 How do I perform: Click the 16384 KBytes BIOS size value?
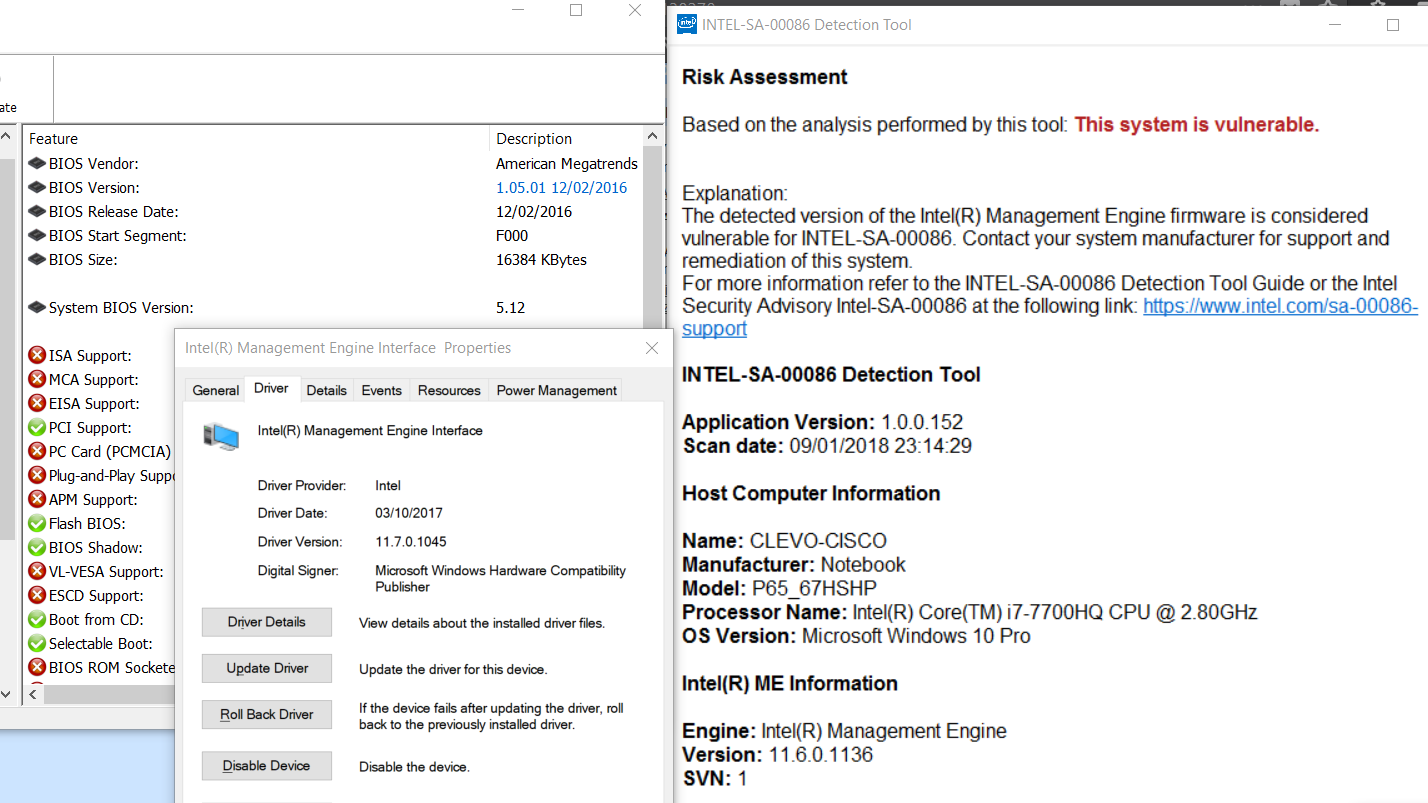541,260
